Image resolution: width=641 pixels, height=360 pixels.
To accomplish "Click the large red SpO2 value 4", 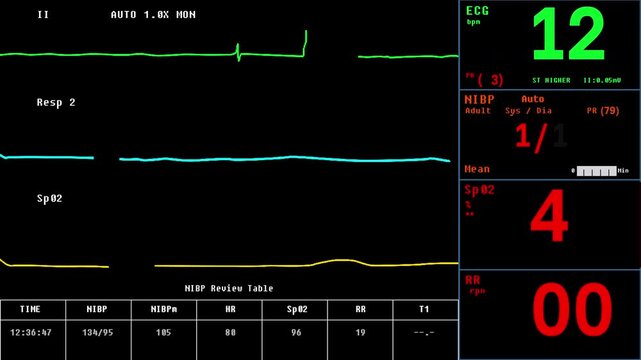I will tap(549, 216).
